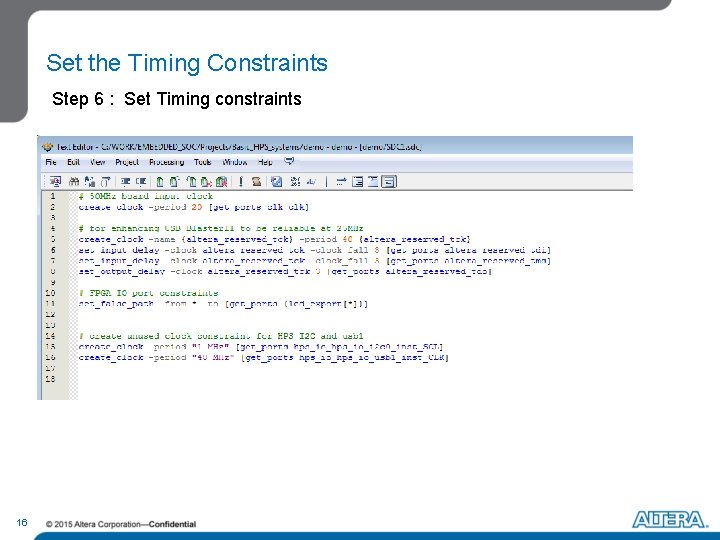The height and width of the screenshot is (540, 720).
Task: Click set_input_delay line ending altera_reserved_tms
Action: [x=315, y=261]
